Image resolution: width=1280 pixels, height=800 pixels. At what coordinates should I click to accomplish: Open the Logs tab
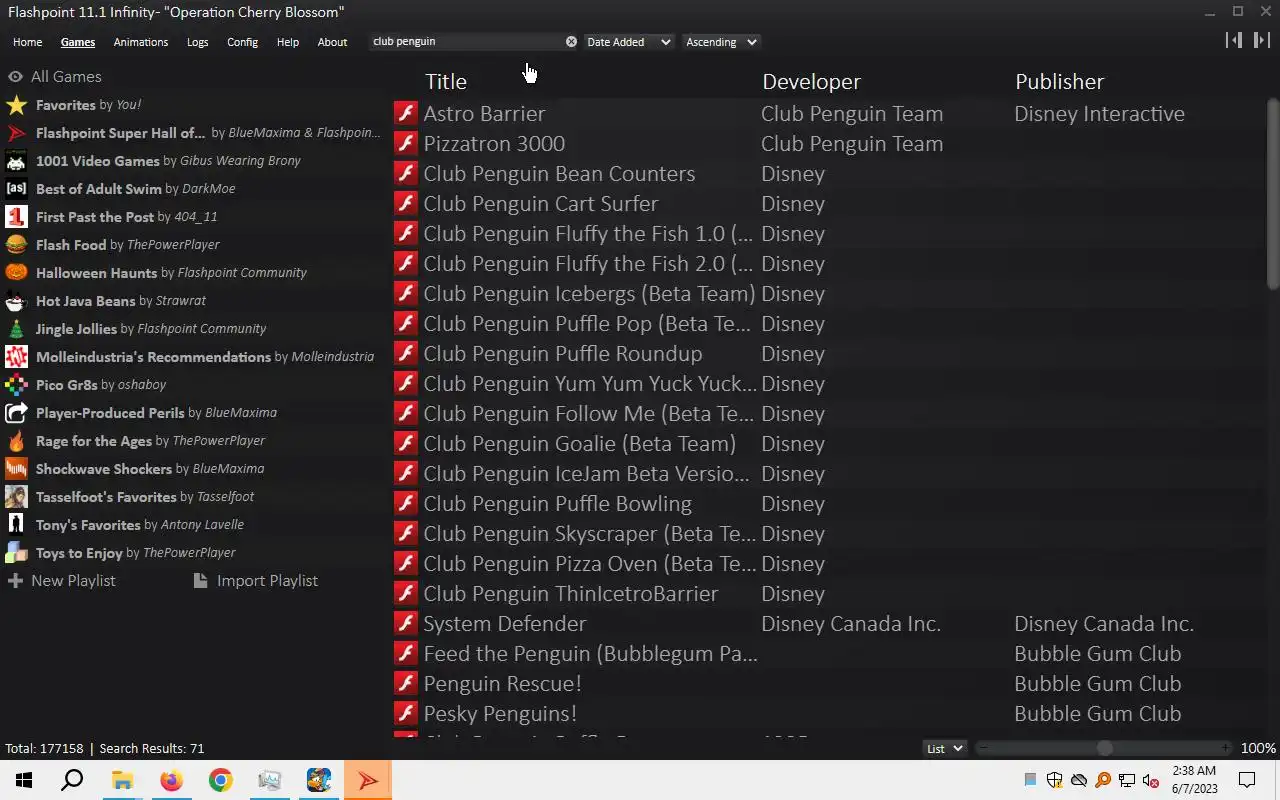pos(197,42)
